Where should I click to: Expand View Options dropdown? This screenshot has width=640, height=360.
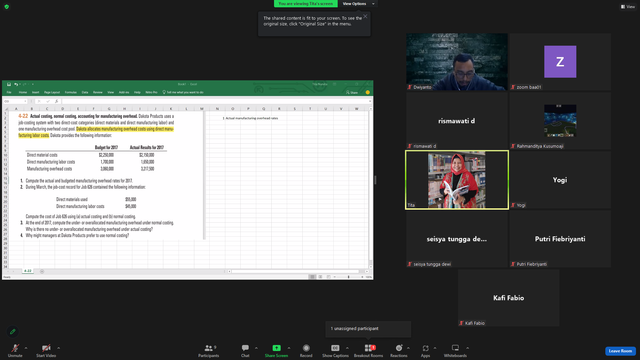click(358, 4)
